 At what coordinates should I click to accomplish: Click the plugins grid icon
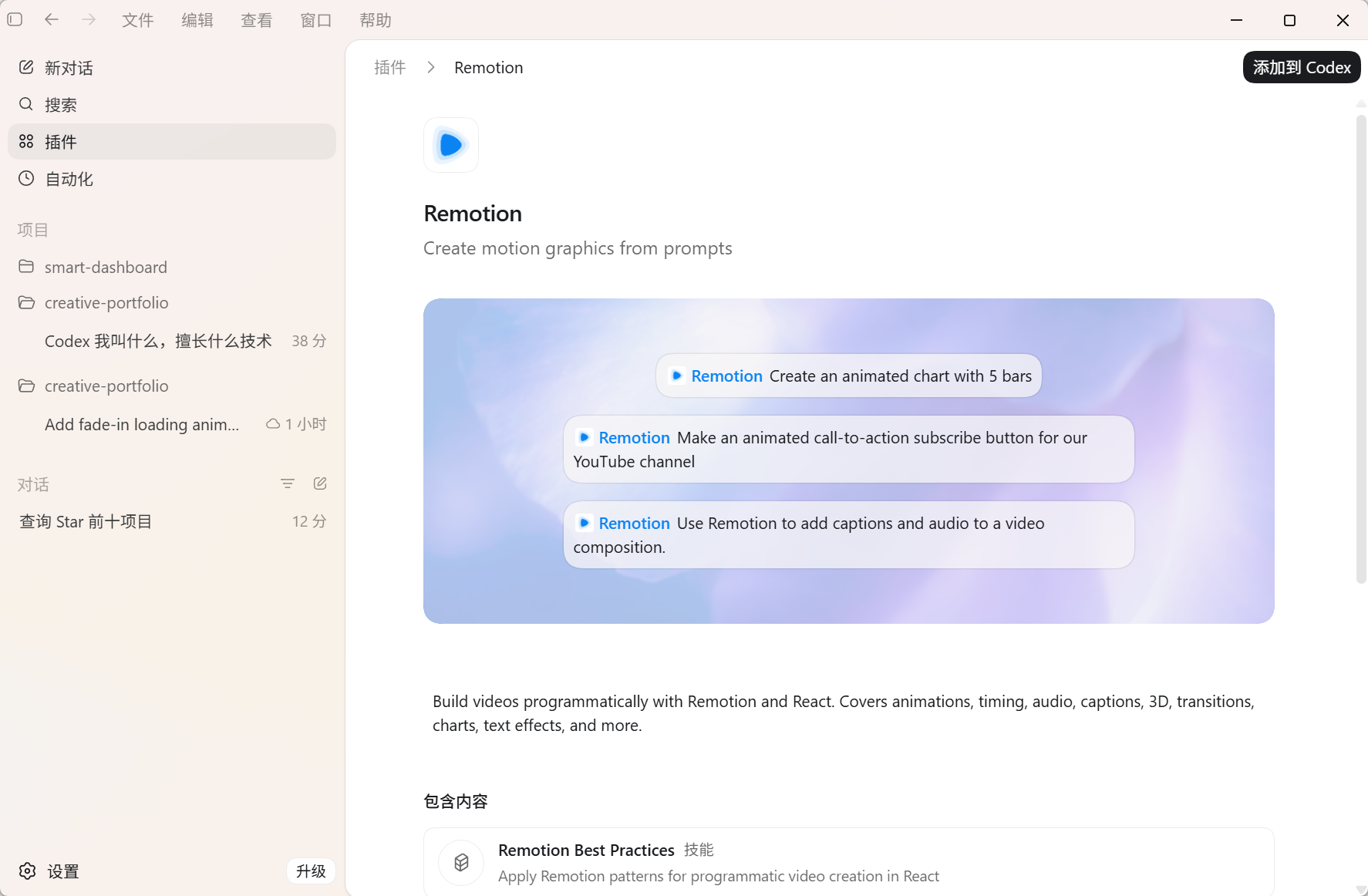click(26, 141)
